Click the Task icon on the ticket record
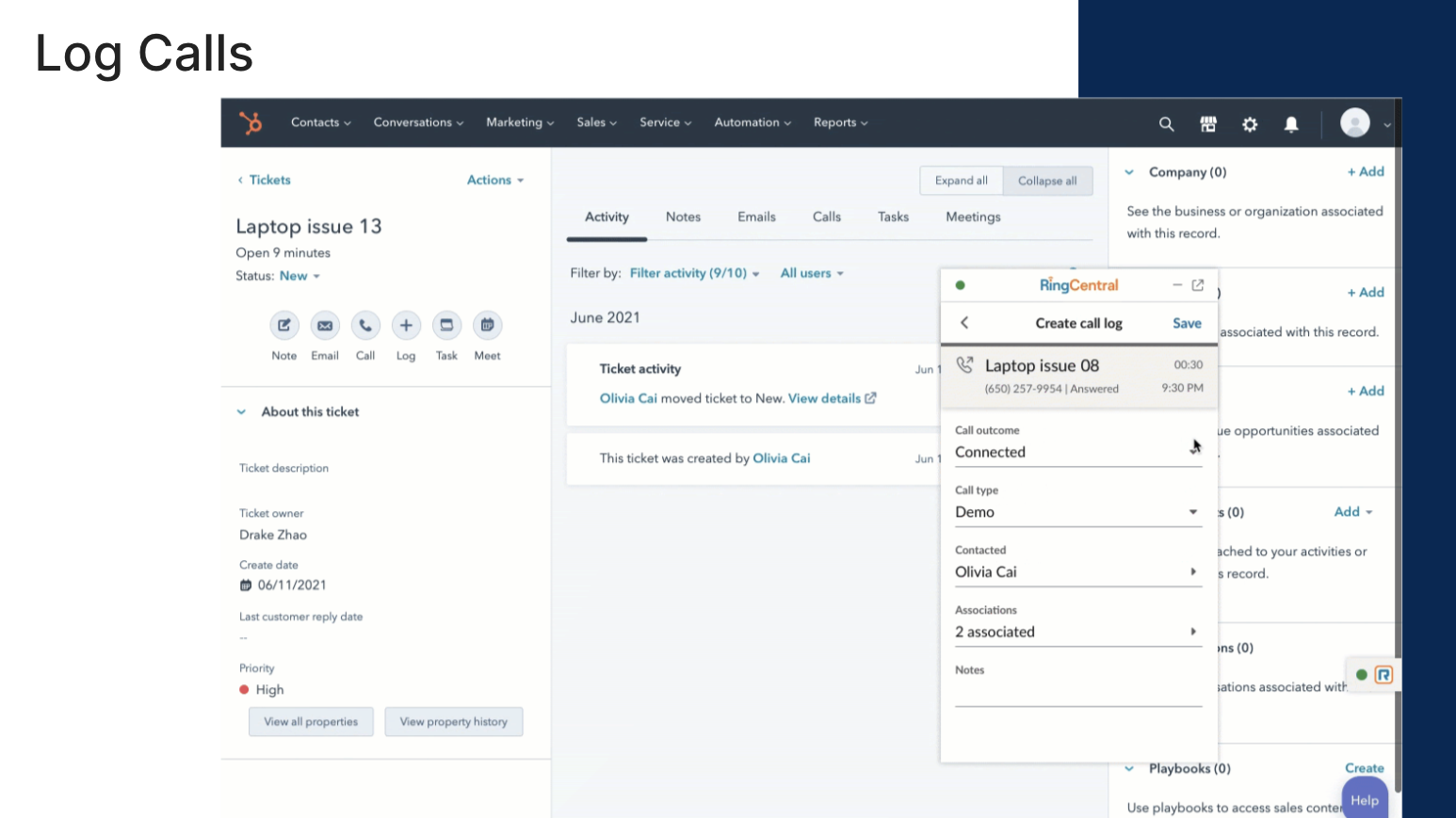Screen dimensions: 1456x818 coord(445,325)
